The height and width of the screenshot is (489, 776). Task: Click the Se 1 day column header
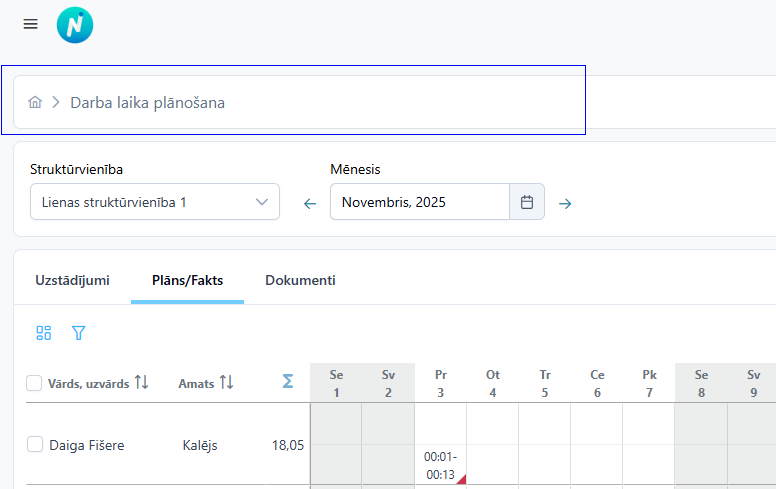pos(337,384)
